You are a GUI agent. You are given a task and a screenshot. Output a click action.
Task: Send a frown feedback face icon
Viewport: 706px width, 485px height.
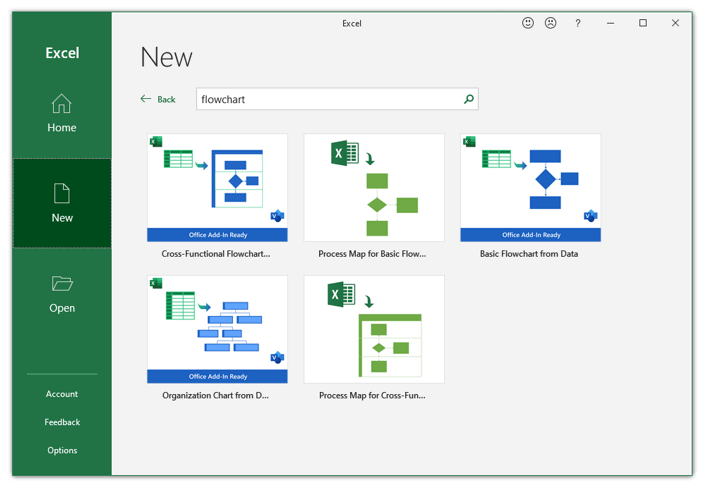[x=550, y=23]
